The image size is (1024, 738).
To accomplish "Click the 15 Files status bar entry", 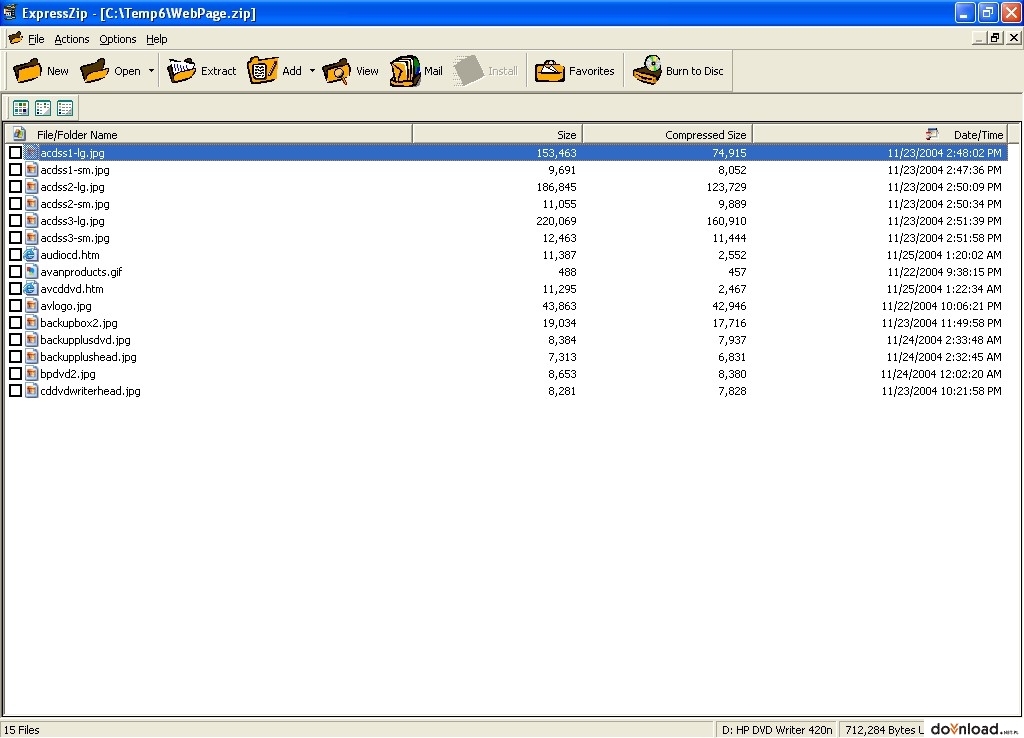I will coord(22,730).
